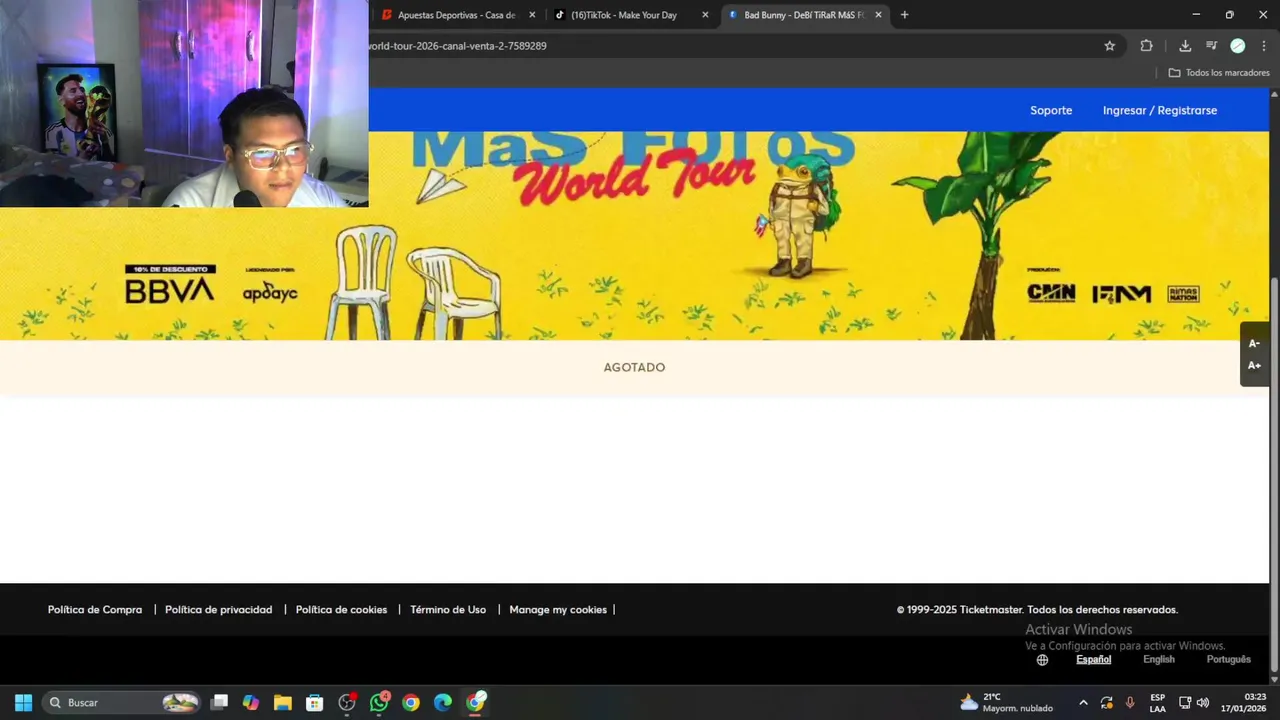The image size is (1280, 720).
Task: Open network settings tray icon
Action: click(1185, 703)
